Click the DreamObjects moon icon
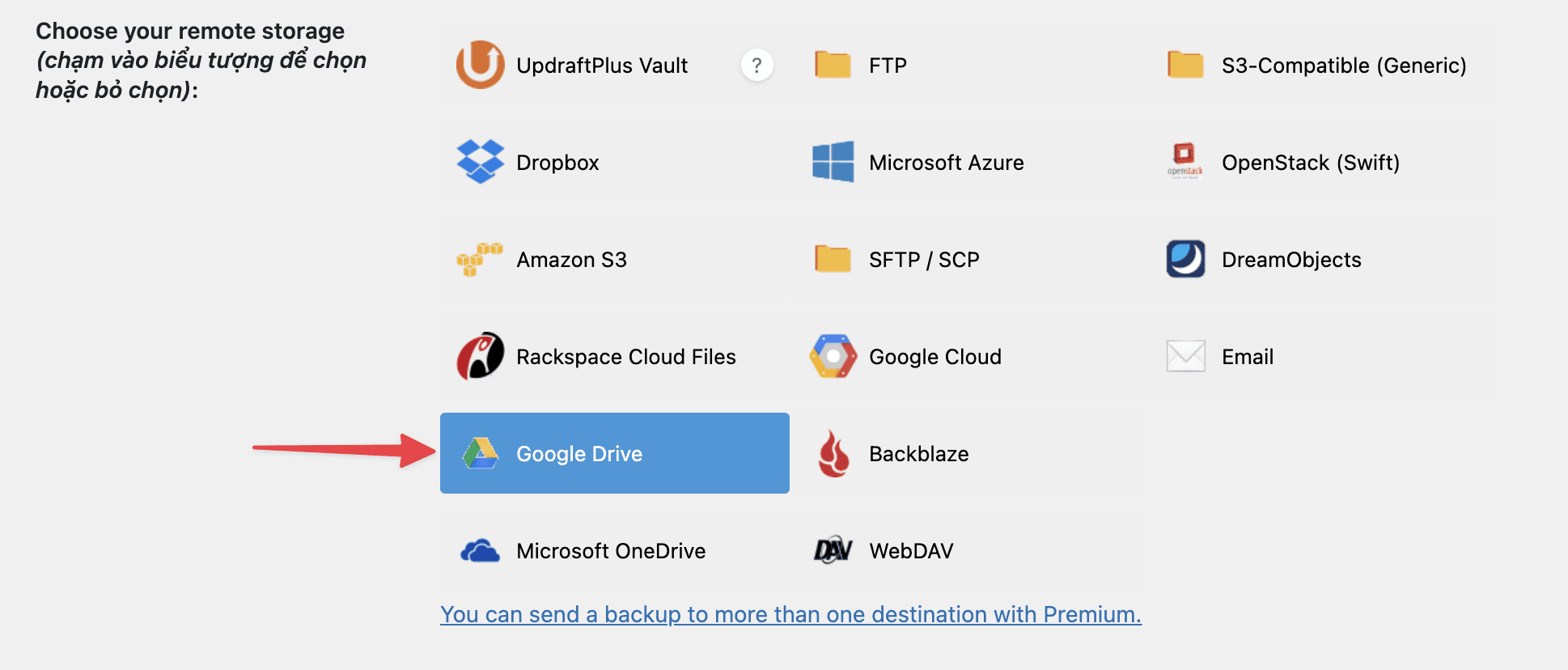This screenshot has width=1568, height=670. coord(1185,259)
